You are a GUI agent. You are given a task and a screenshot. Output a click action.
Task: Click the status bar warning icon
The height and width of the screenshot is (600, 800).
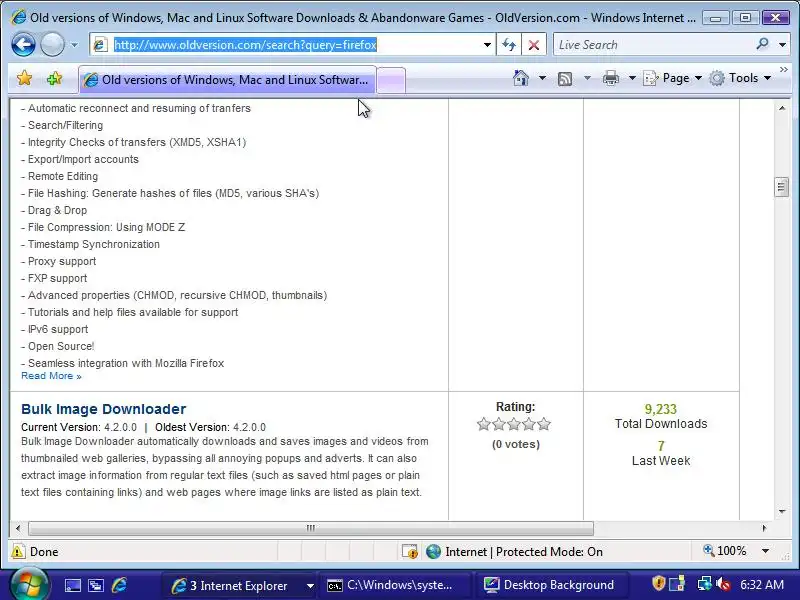(18, 552)
